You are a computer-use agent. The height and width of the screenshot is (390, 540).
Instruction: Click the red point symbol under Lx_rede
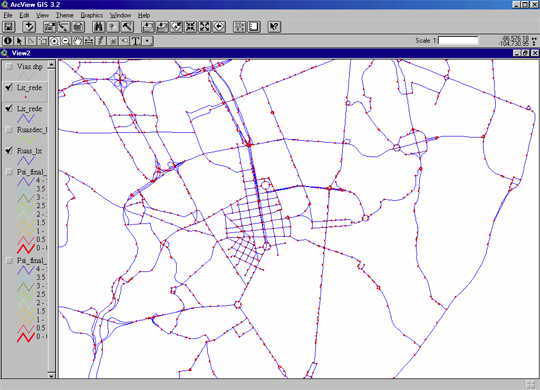click(25, 97)
